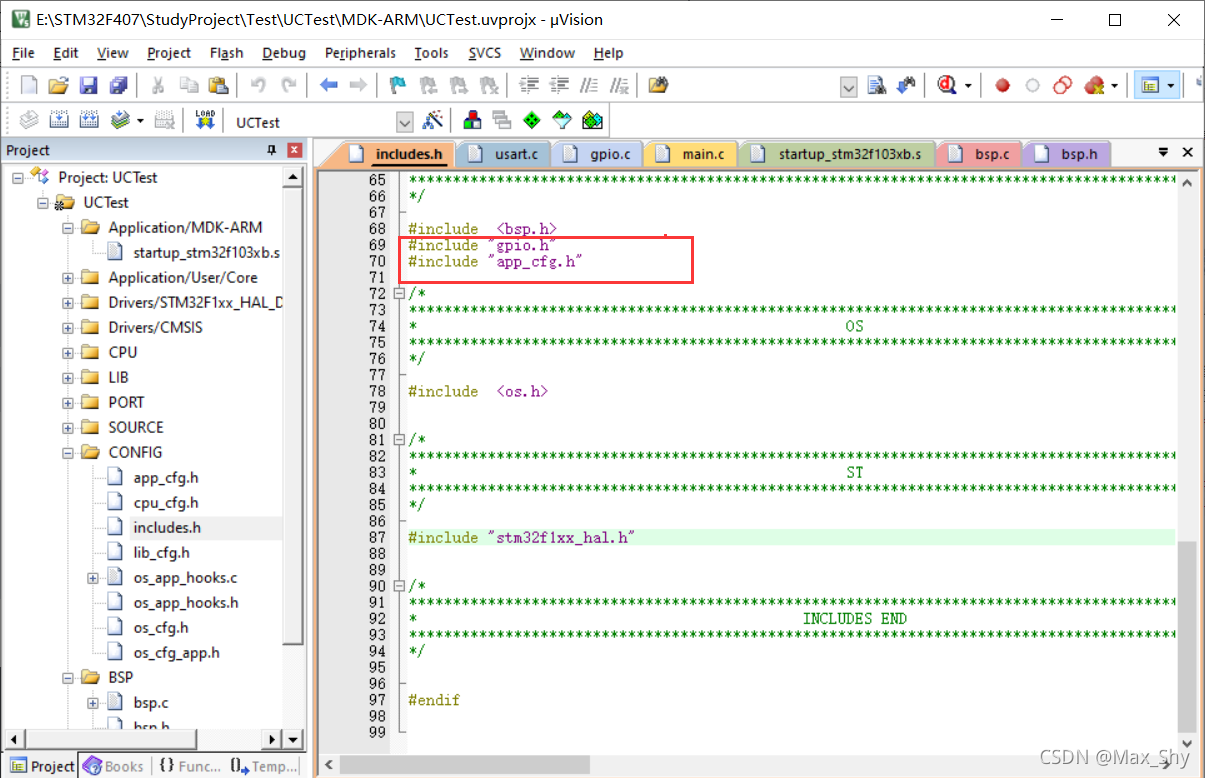Click the Project panel vertical scrollbar up arrow

tap(293, 178)
